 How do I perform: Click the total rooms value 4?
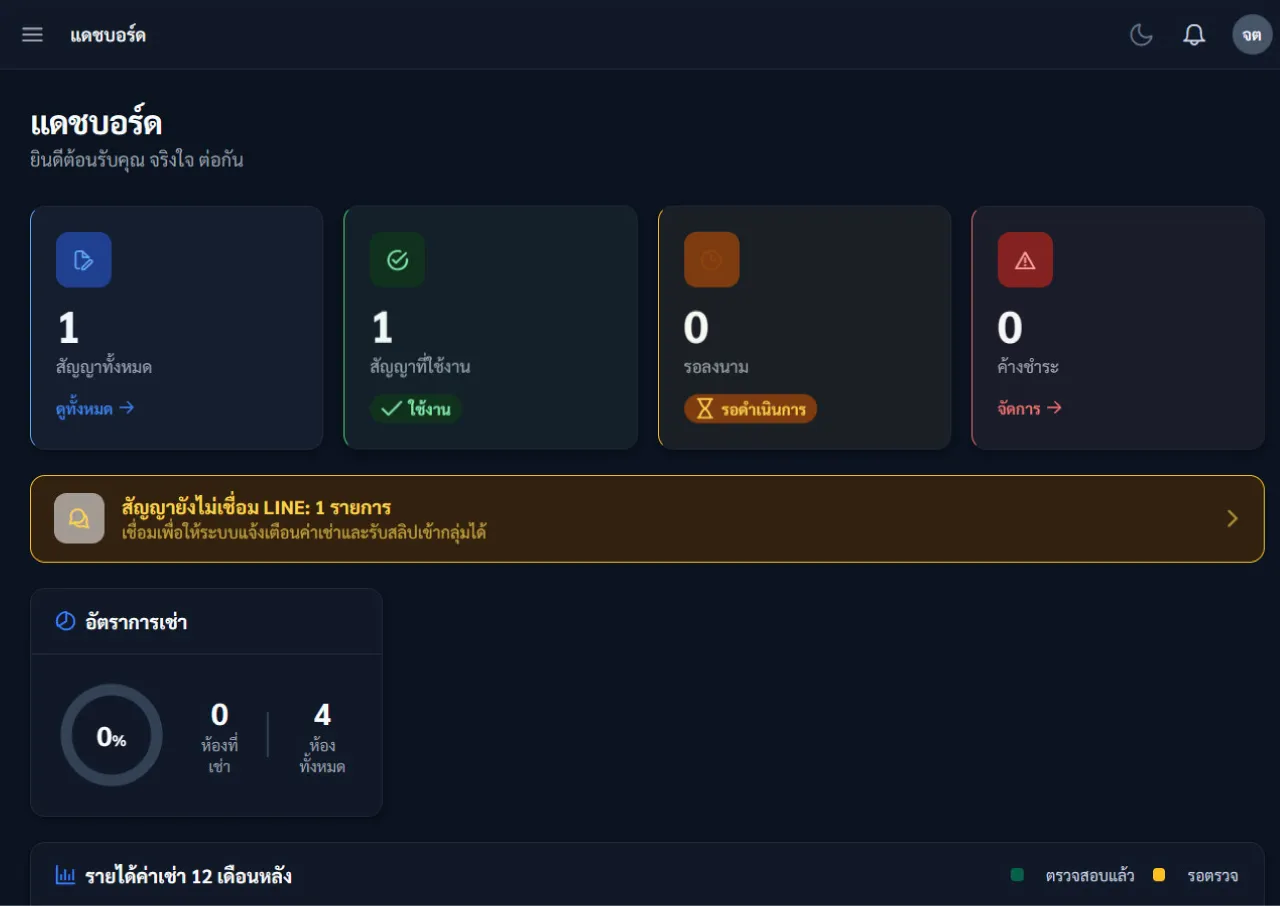point(322,714)
